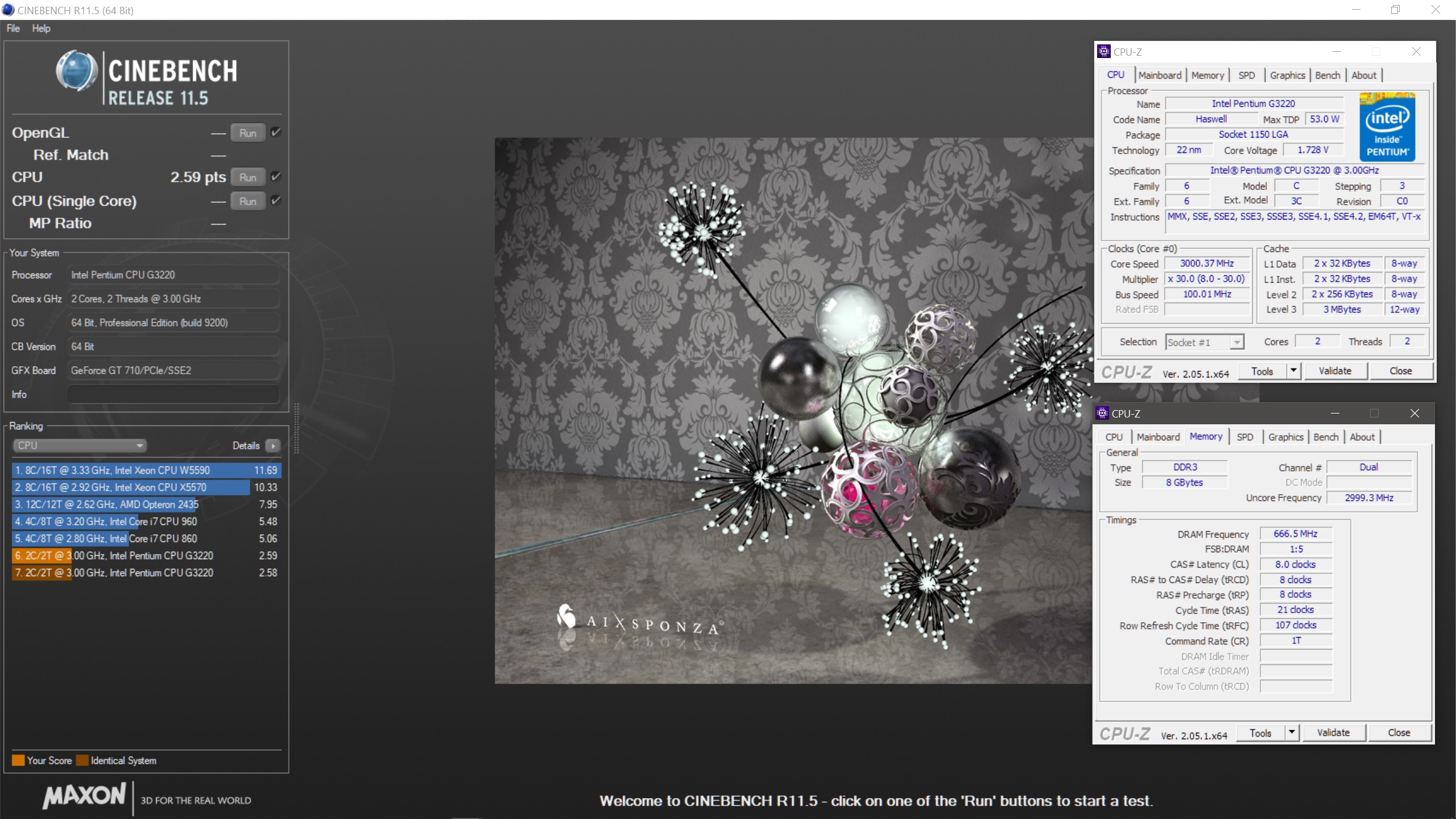Screen dimensions: 1456x819
Task: Open the File menu
Action: [13, 28]
